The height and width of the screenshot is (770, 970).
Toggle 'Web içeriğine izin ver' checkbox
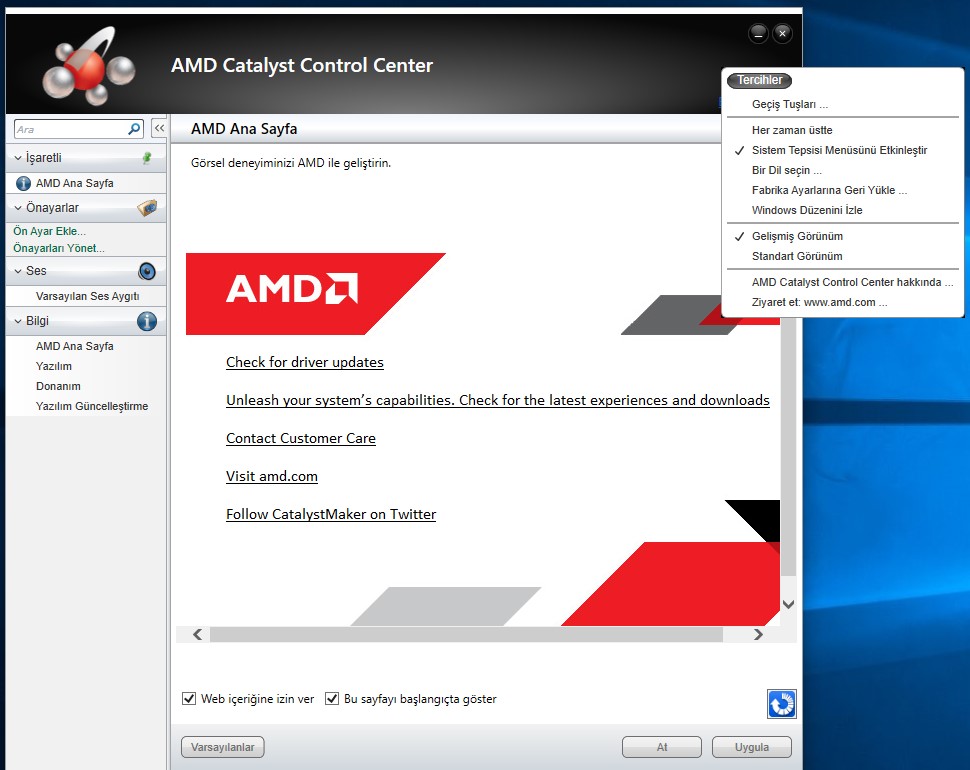click(x=189, y=699)
